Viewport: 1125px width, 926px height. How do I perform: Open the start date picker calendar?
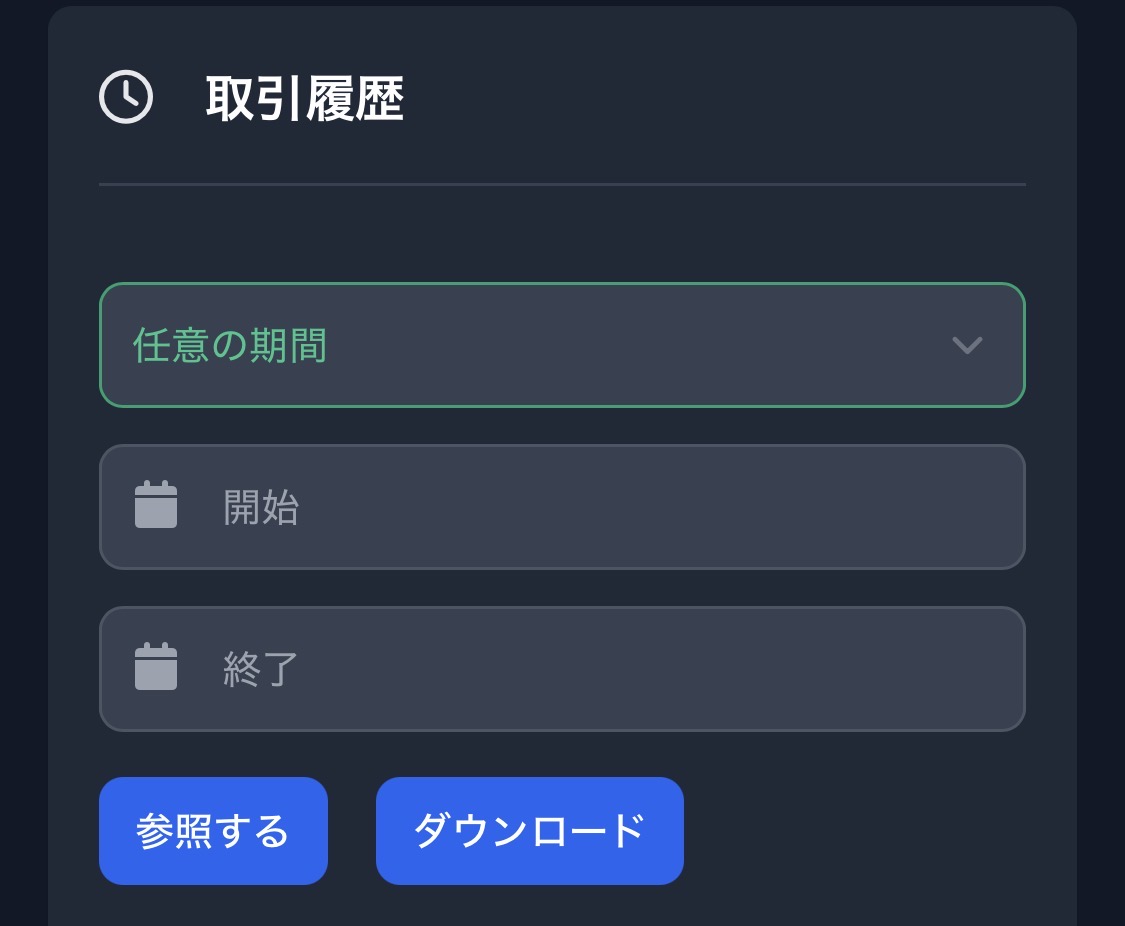point(156,505)
